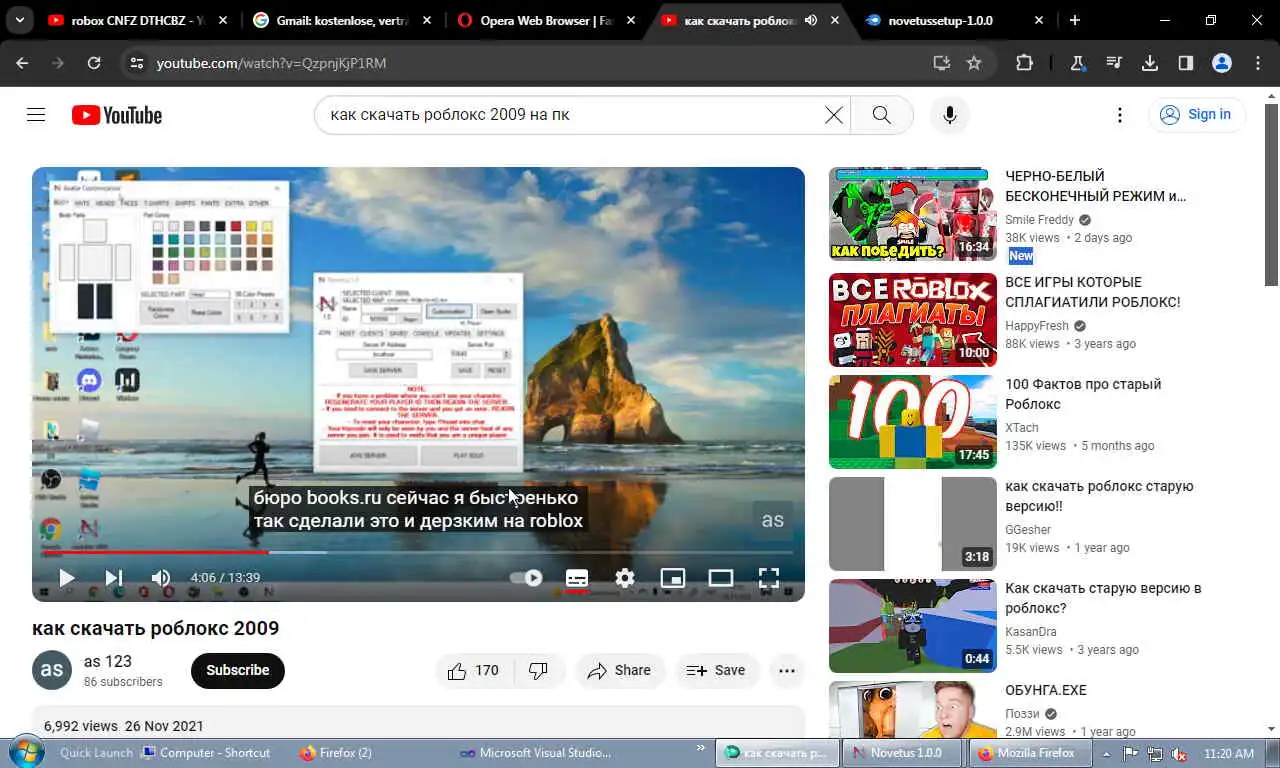The width and height of the screenshot is (1280, 768).
Task: Open the player settings gear
Action: coord(625,578)
